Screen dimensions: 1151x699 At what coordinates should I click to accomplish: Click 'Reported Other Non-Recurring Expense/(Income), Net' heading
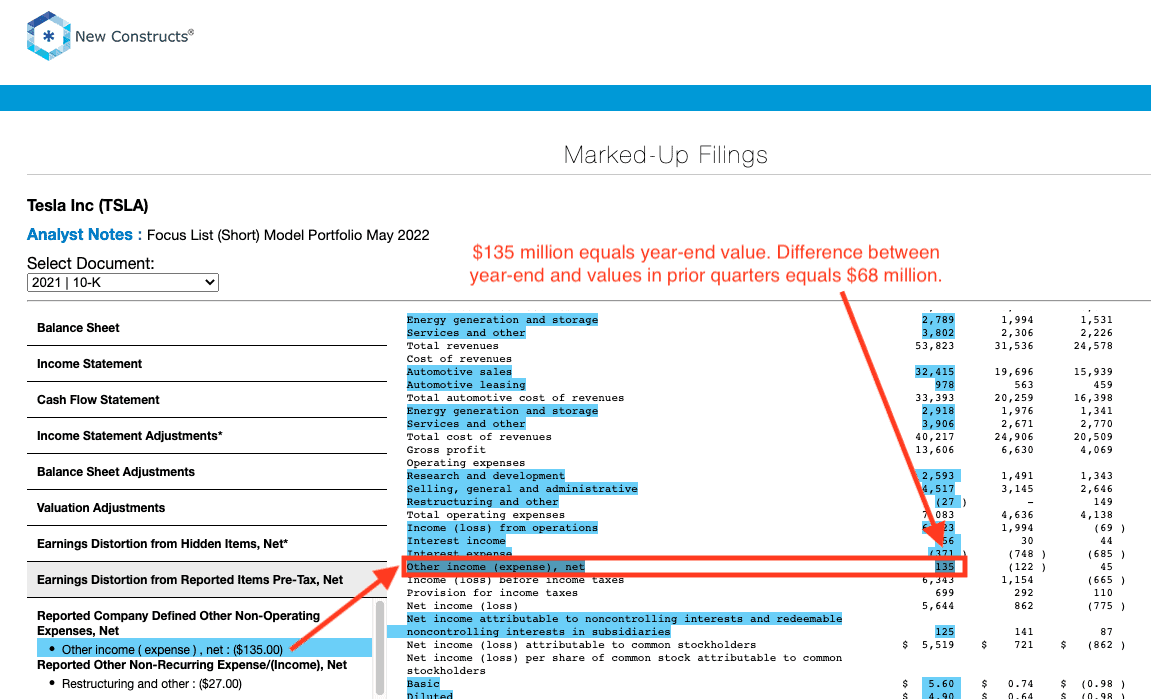point(192,664)
